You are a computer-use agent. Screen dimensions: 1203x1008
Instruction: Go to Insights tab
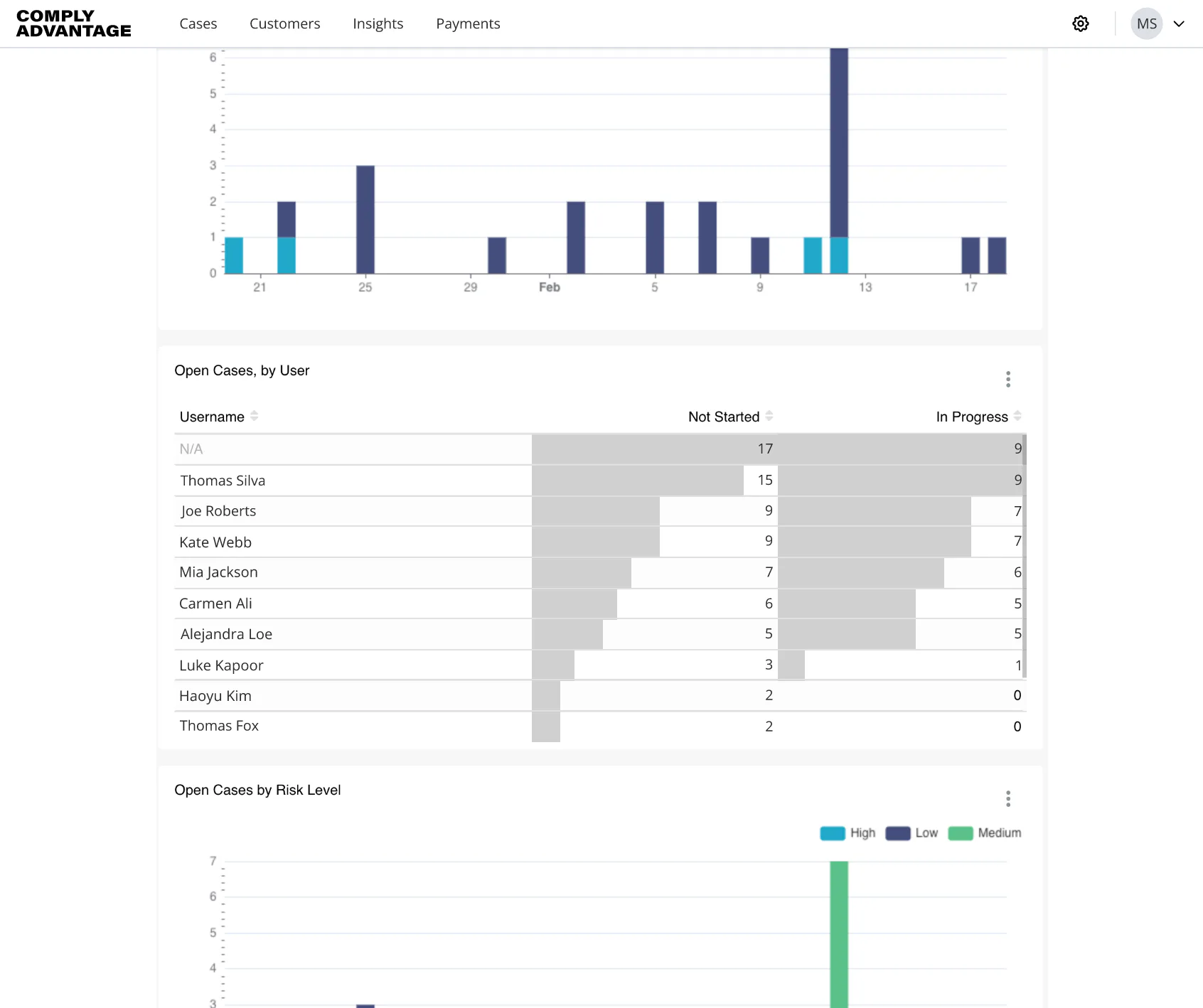click(x=378, y=23)
